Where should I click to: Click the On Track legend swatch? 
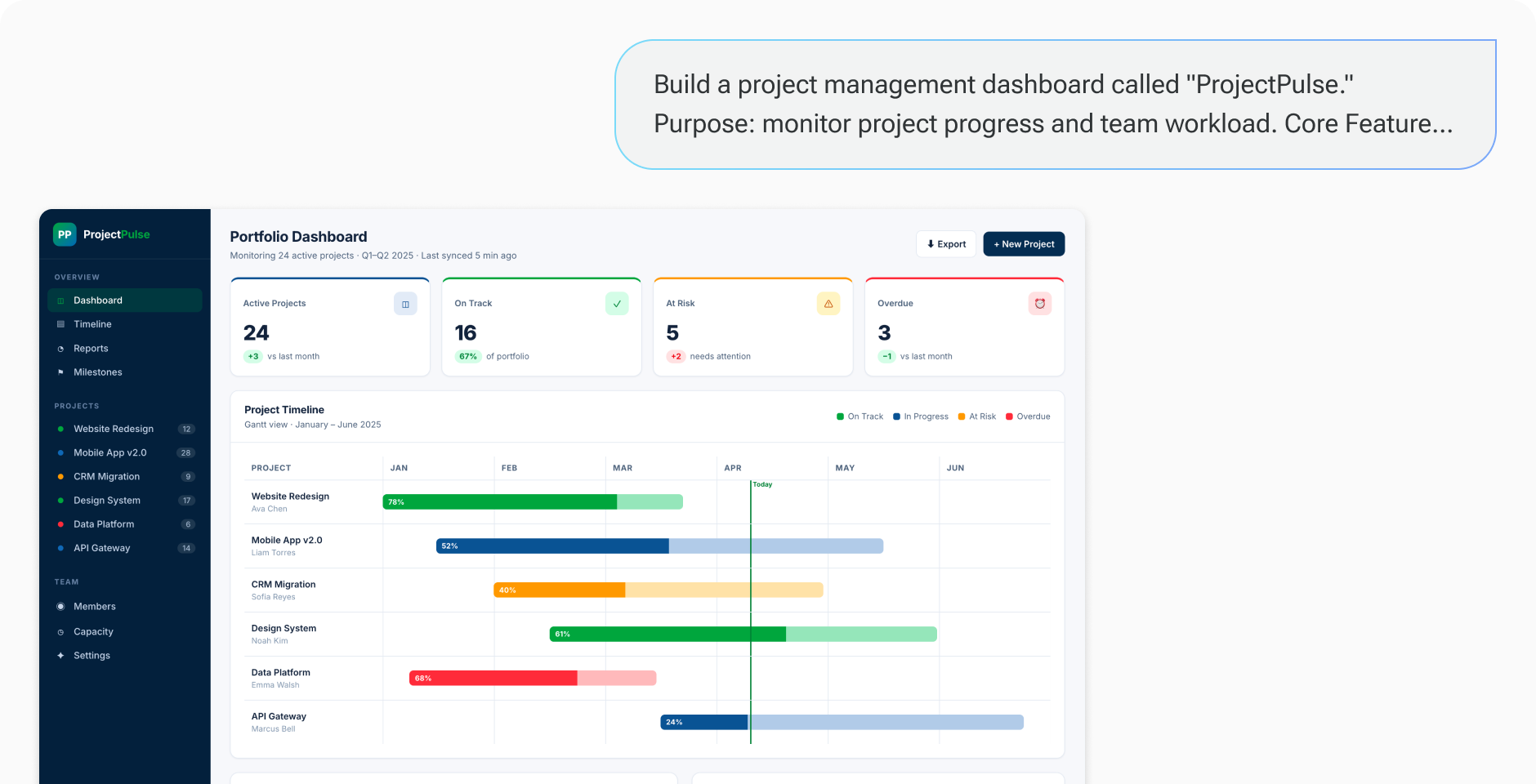[840, 416]
